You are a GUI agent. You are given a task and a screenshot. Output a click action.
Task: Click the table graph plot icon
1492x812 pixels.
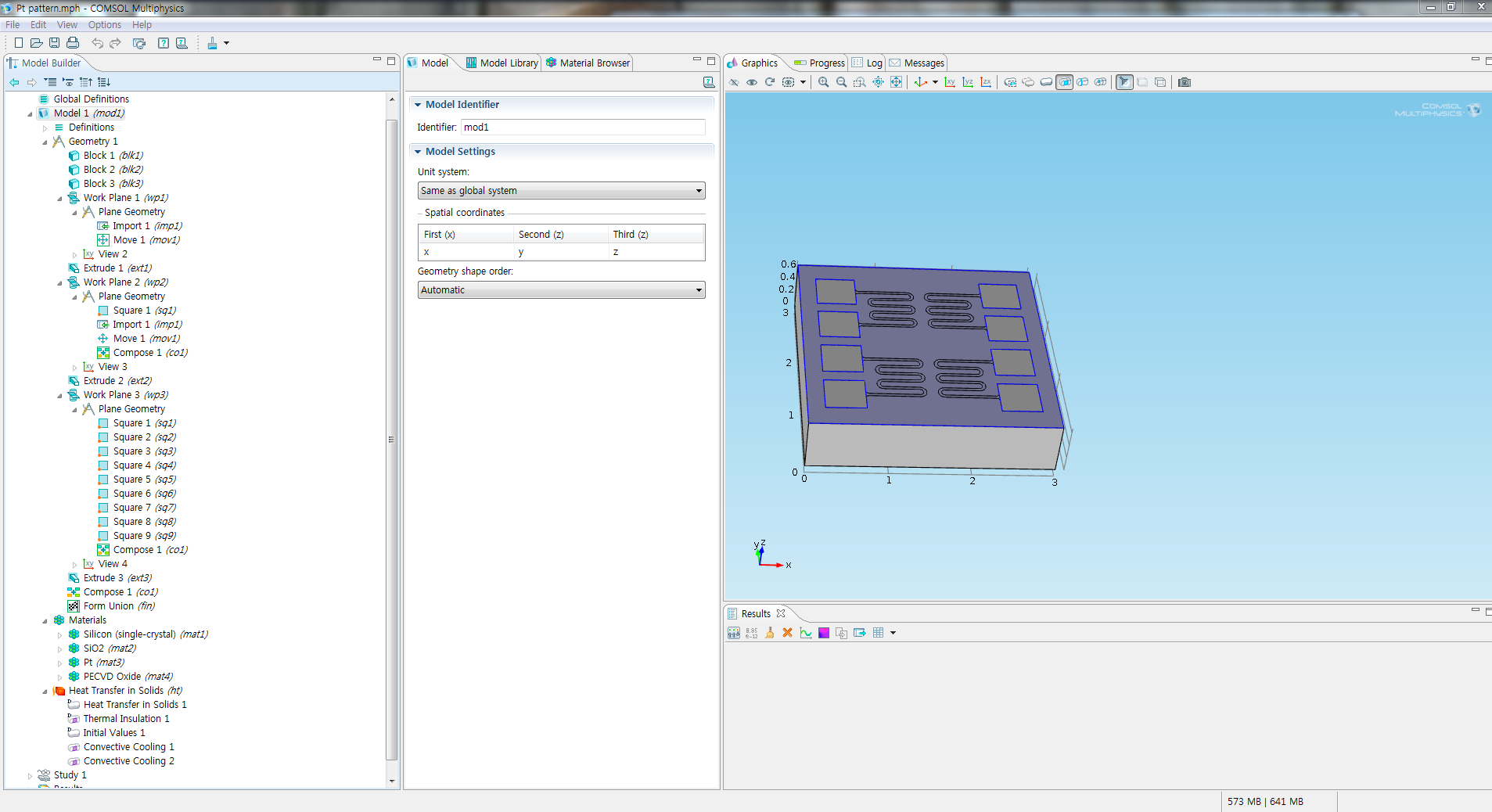point(805,633)
